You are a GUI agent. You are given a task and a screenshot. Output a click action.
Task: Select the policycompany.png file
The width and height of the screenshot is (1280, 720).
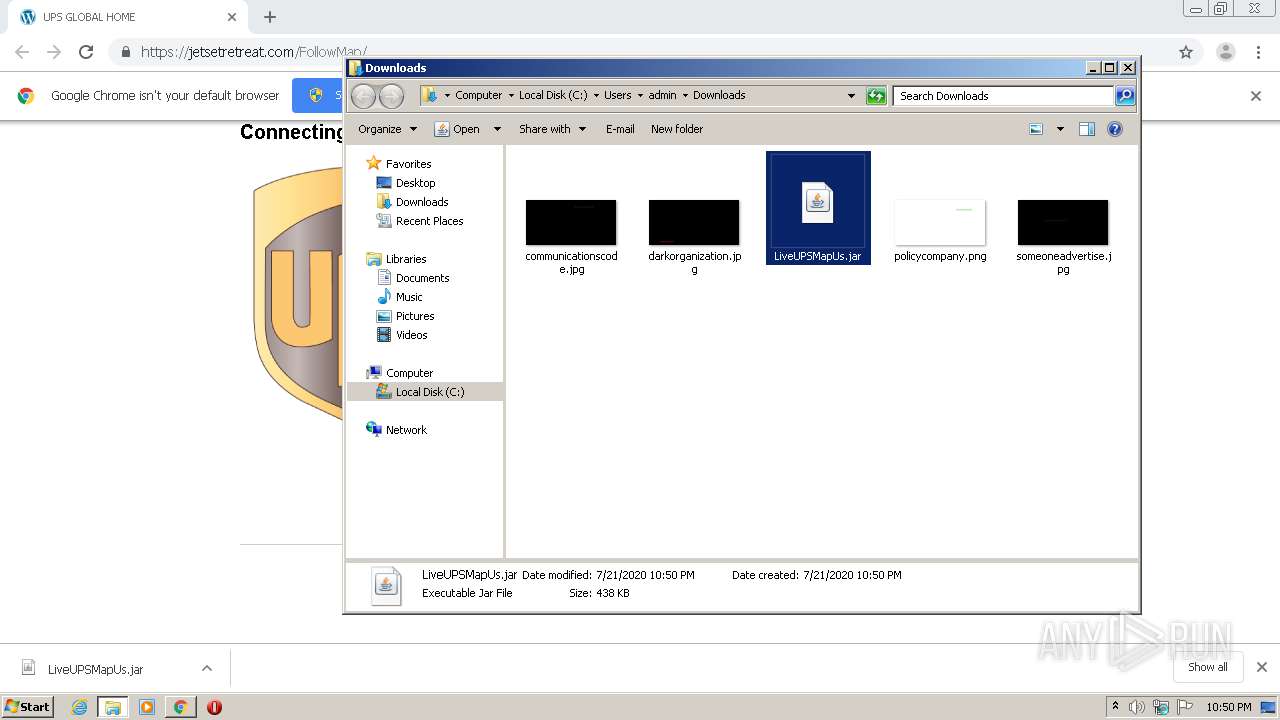pyautogui.click(x=940, y=230)
